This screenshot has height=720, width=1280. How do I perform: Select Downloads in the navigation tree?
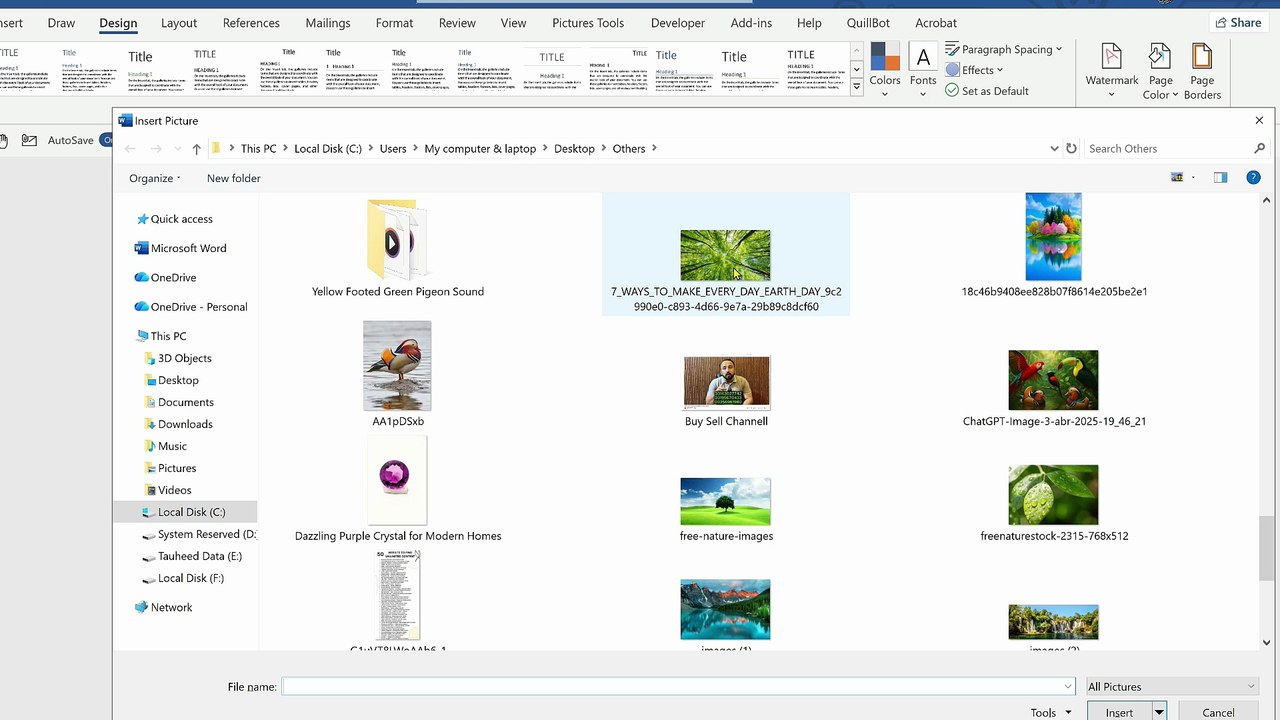pos(185,424)
